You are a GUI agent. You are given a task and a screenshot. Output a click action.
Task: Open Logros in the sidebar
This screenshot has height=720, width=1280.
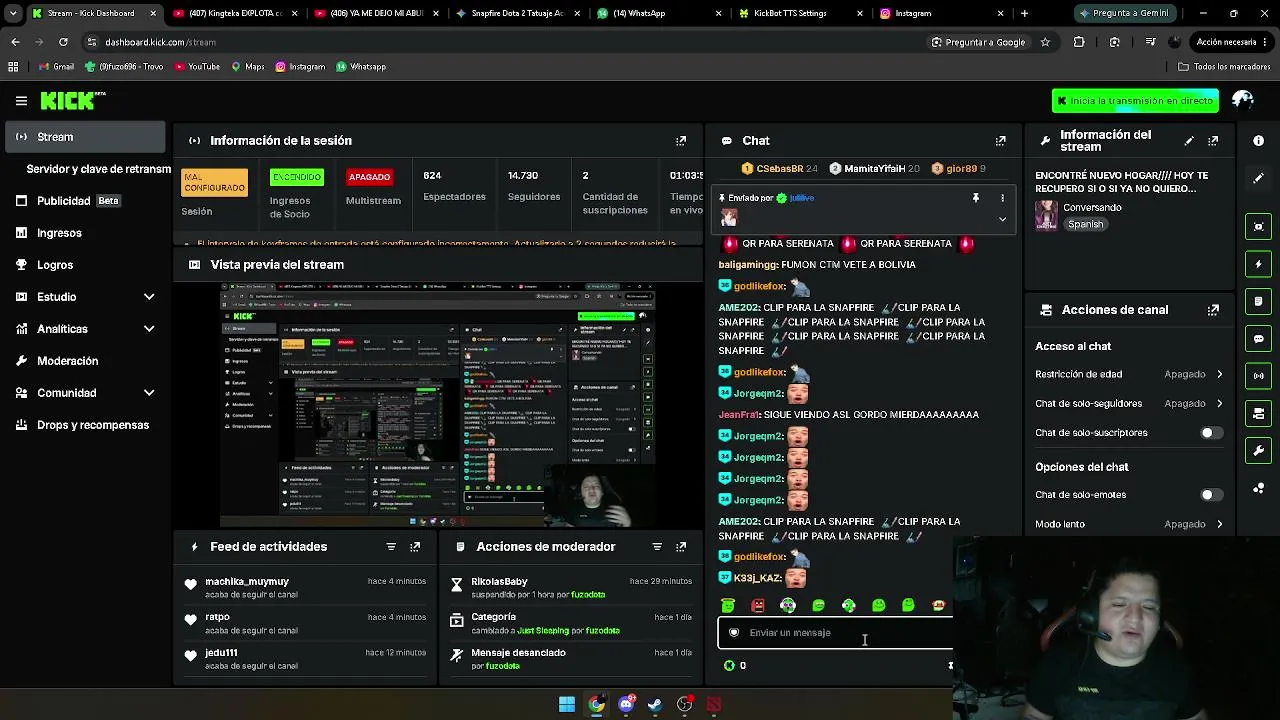coord(86,265)
